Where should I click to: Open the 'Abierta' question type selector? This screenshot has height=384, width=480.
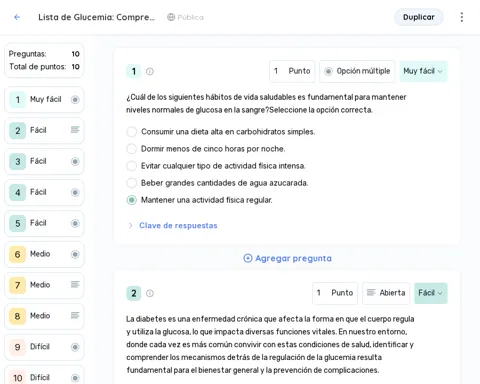(x=386, y=293)
